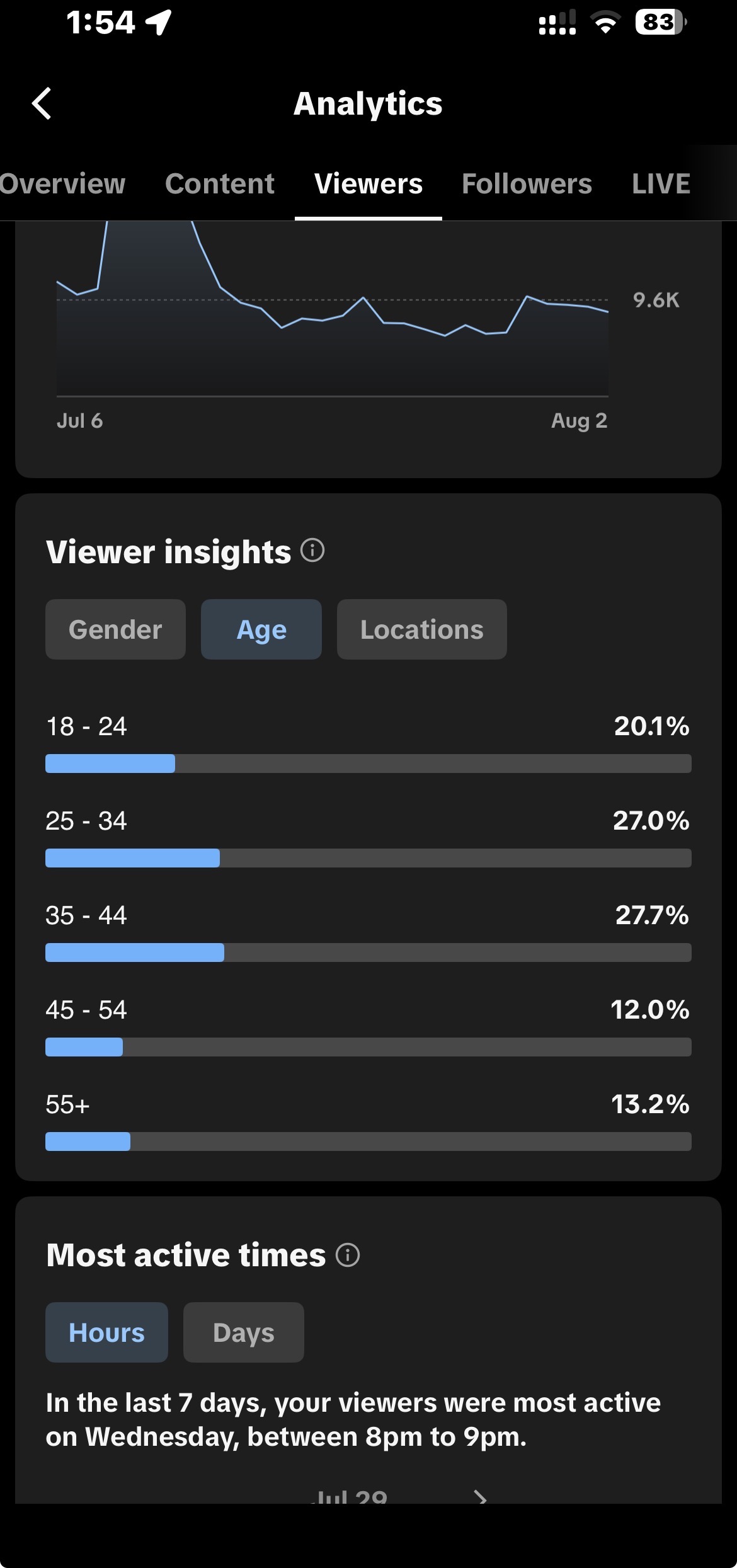
Task: Tap the location arrow in status bar
Action: coord(158,23)
